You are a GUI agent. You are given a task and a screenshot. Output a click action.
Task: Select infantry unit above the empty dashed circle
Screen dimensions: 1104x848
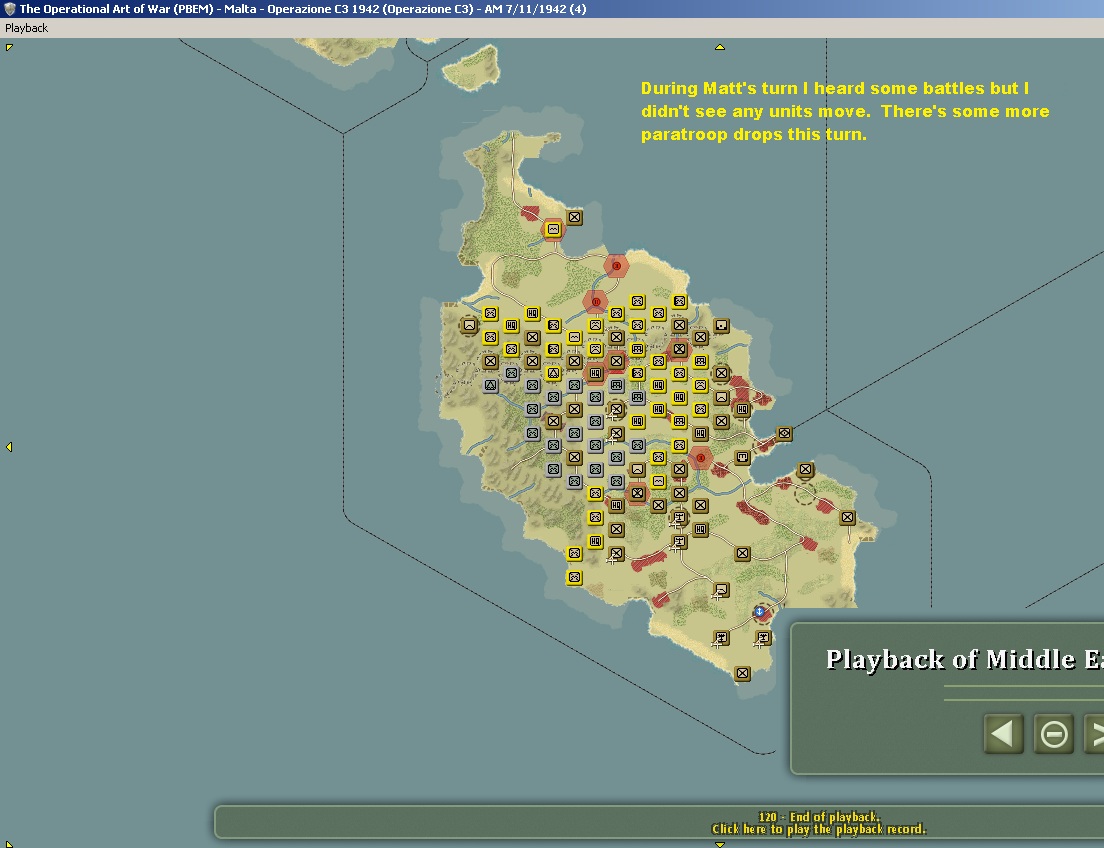(805, 469)
